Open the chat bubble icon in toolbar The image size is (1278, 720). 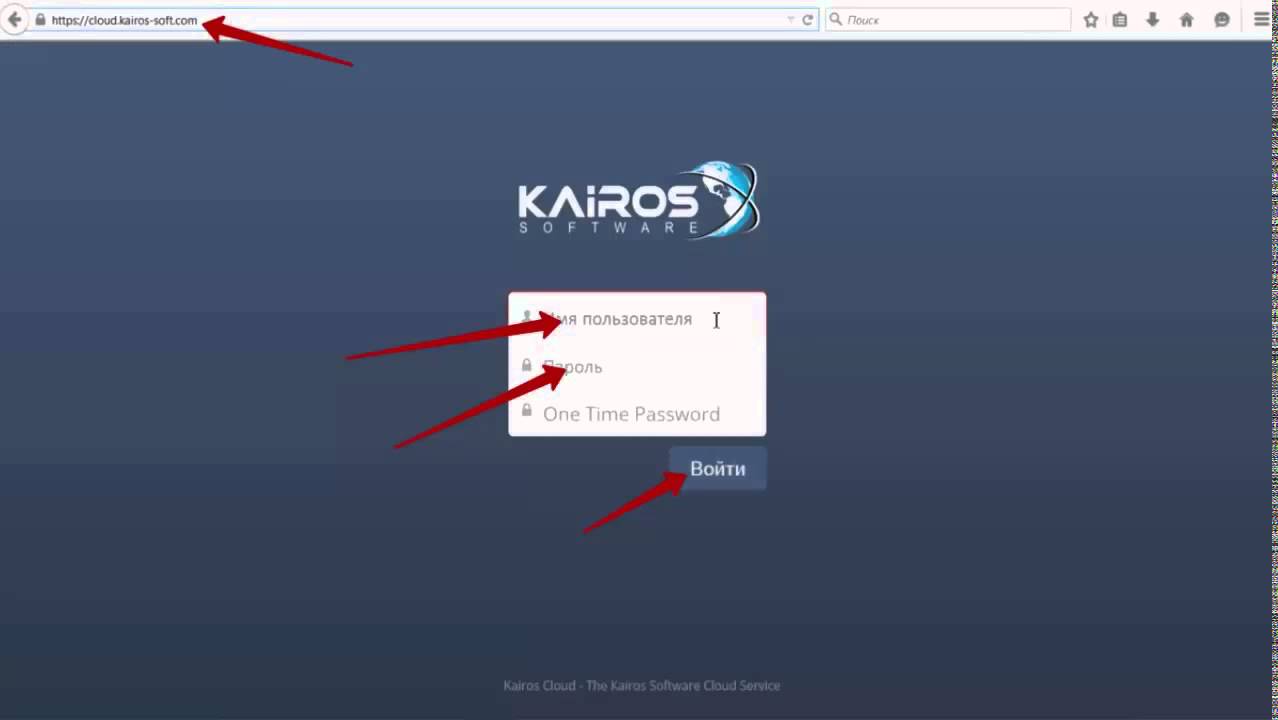click(x=1222, y=19)
